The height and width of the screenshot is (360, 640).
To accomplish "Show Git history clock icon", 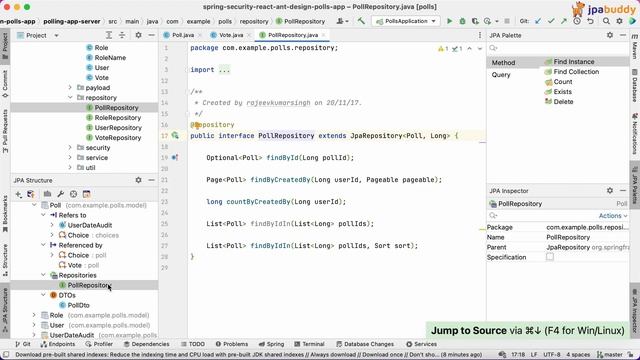I will pos(577,21).
